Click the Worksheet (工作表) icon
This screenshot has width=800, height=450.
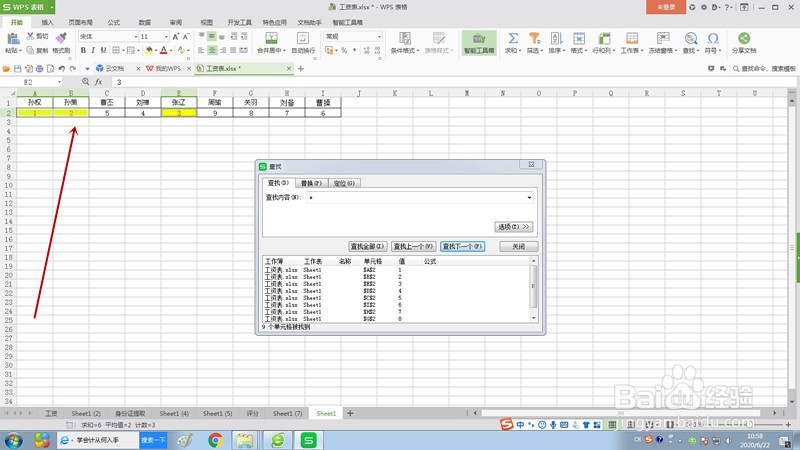tap(632, 38)
